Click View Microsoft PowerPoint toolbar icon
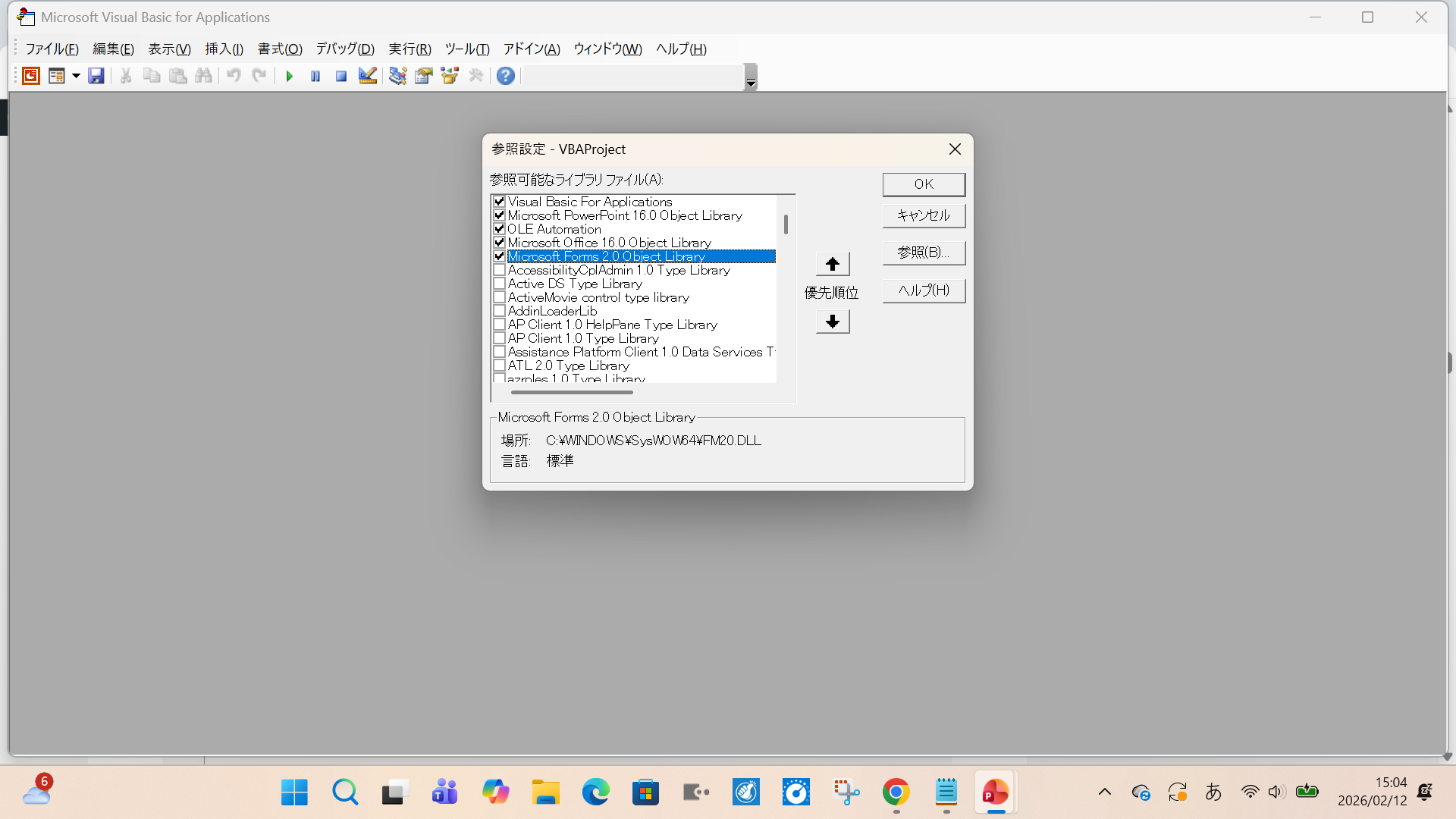1456x819 pixels. [31, 76]
